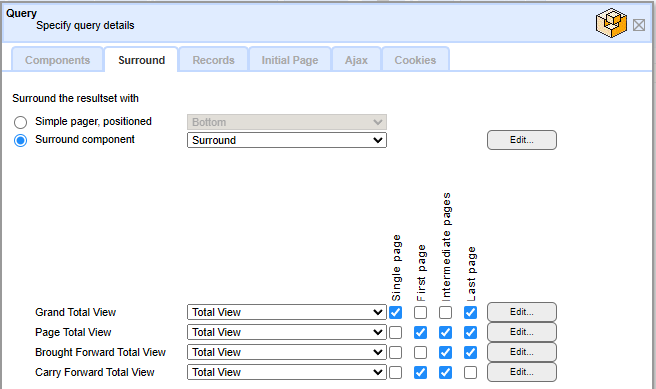Click the orange cube query icon
The width and height of the screenshot is (656, 389).
click(x=611, y=23)
